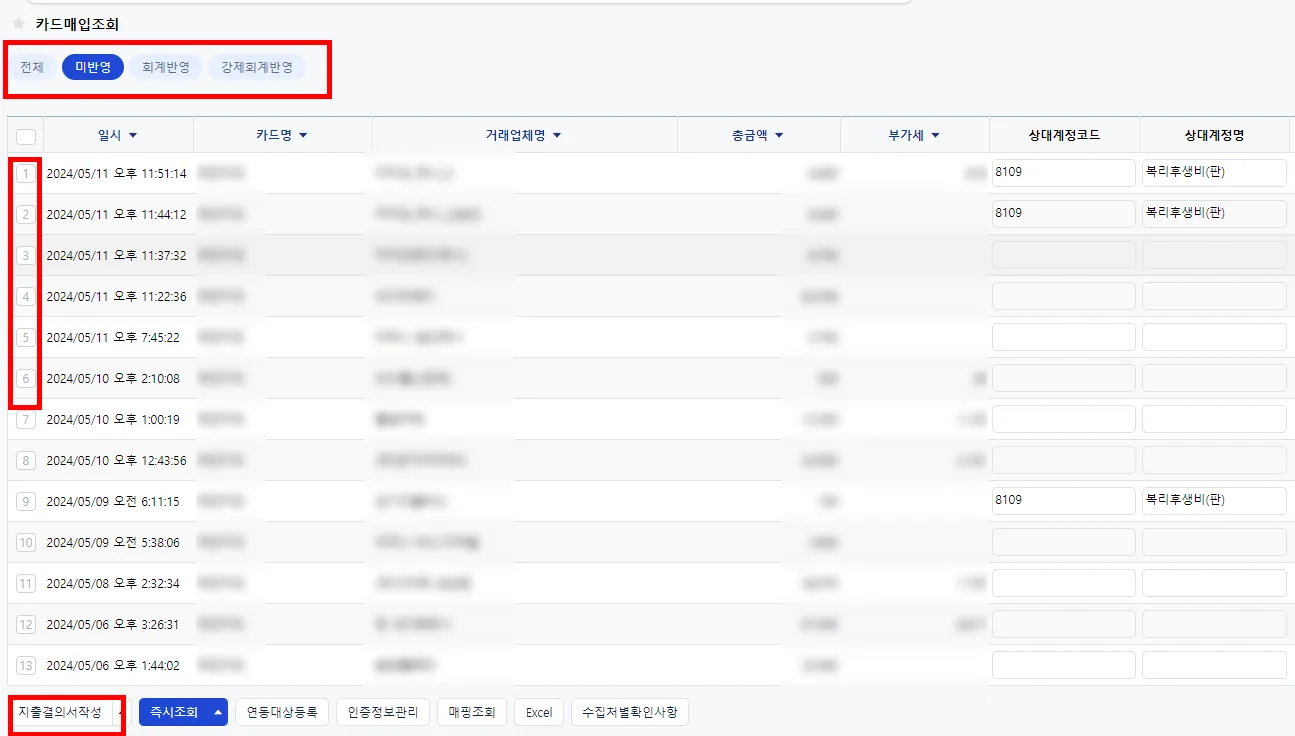Select the 회계반영 filter tab
Viewport: 1295px width, 736px height.
point(166,67)
